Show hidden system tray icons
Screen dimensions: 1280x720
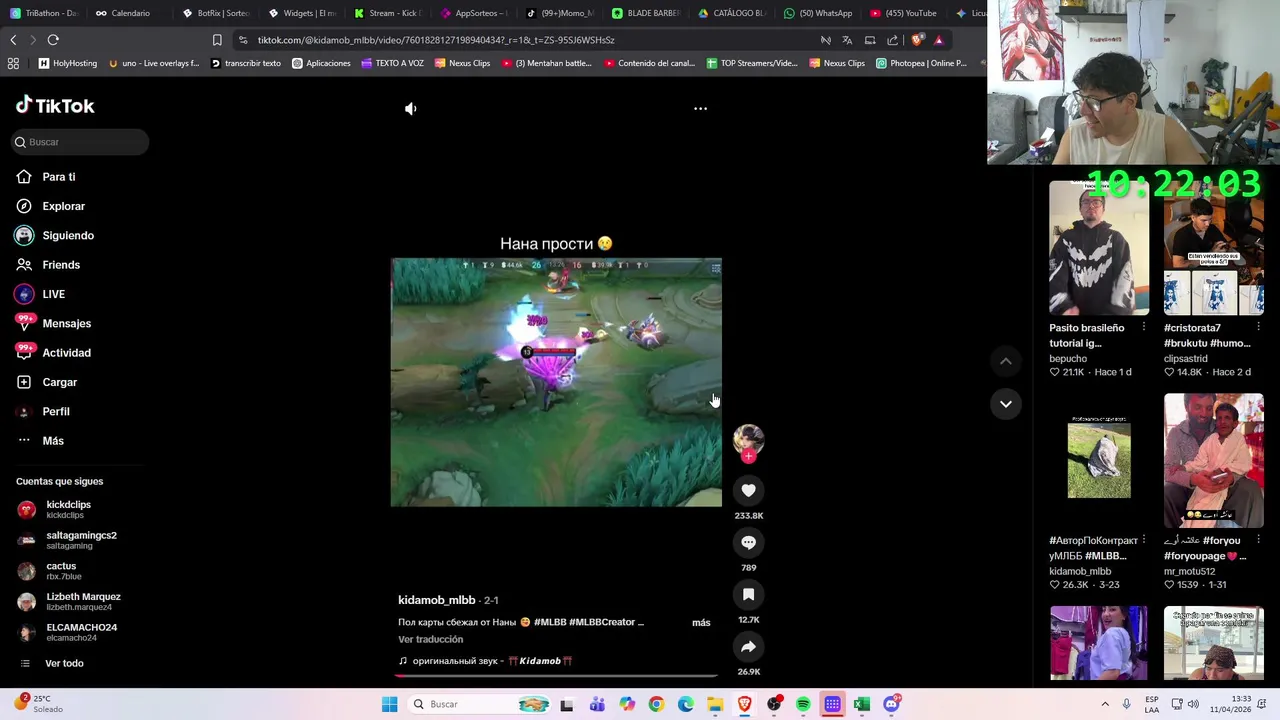click(1105, 704)
